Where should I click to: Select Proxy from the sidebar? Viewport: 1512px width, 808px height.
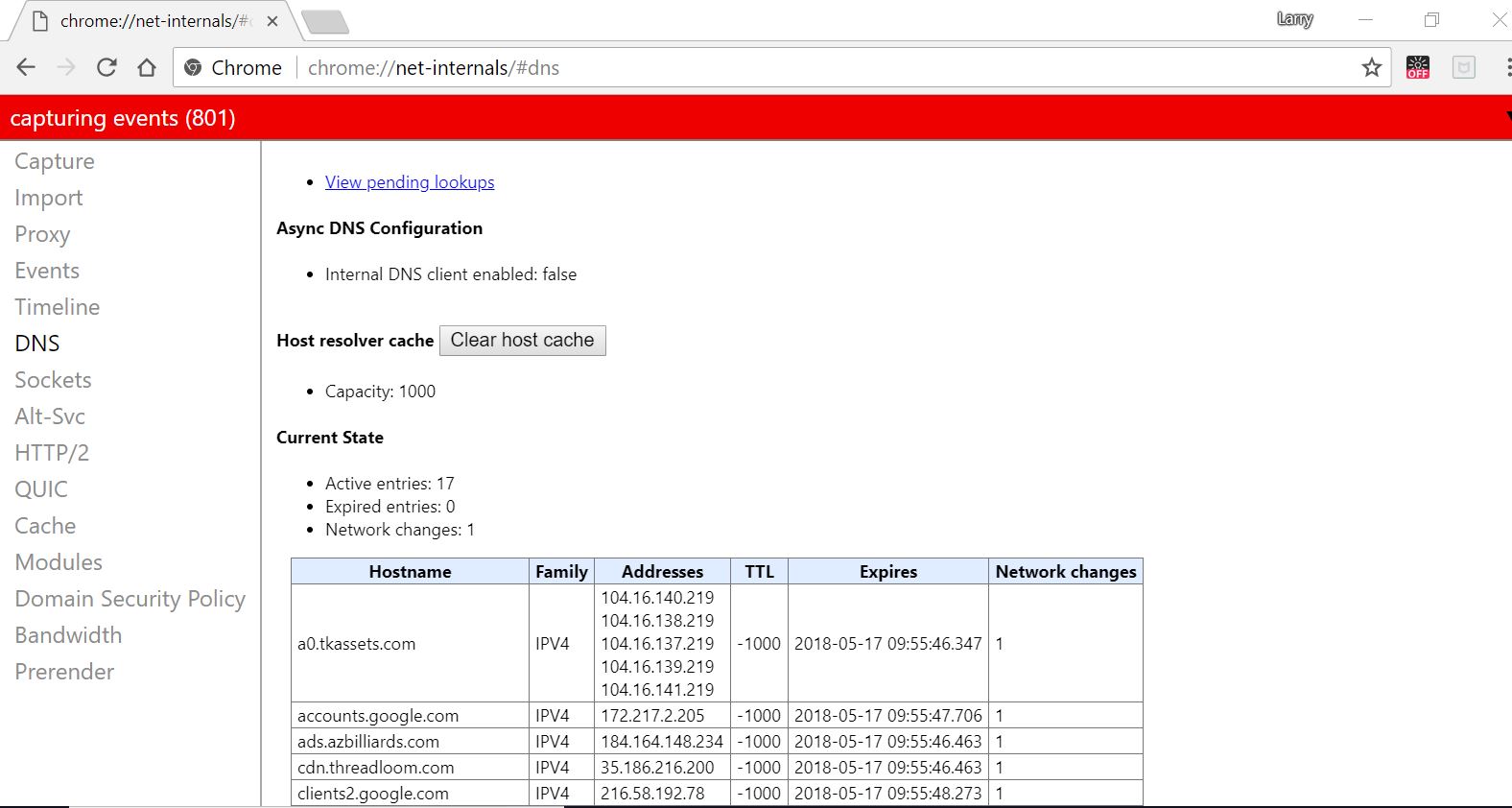coord(42,234)
